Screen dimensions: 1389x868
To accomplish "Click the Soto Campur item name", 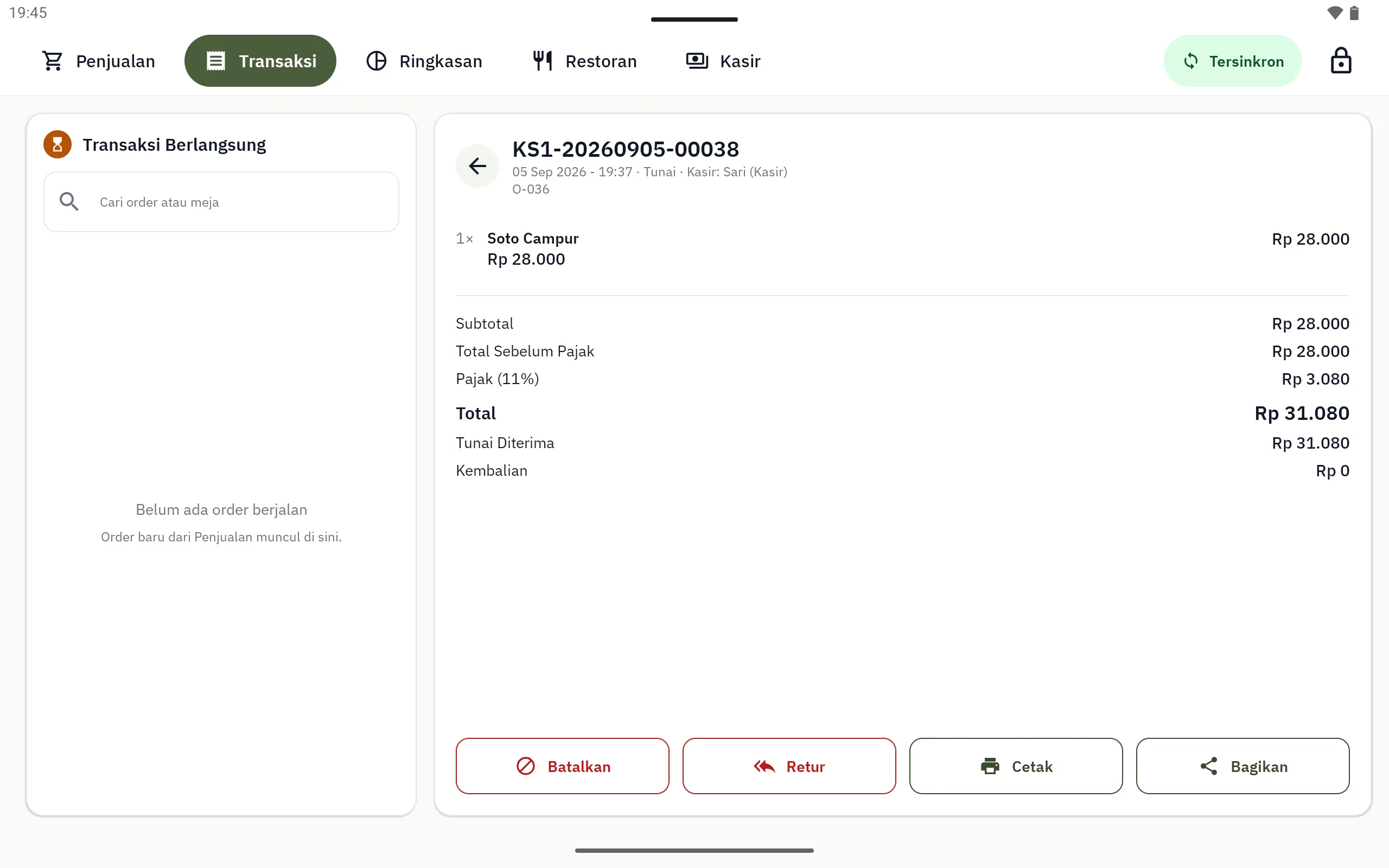I will 533,238.
